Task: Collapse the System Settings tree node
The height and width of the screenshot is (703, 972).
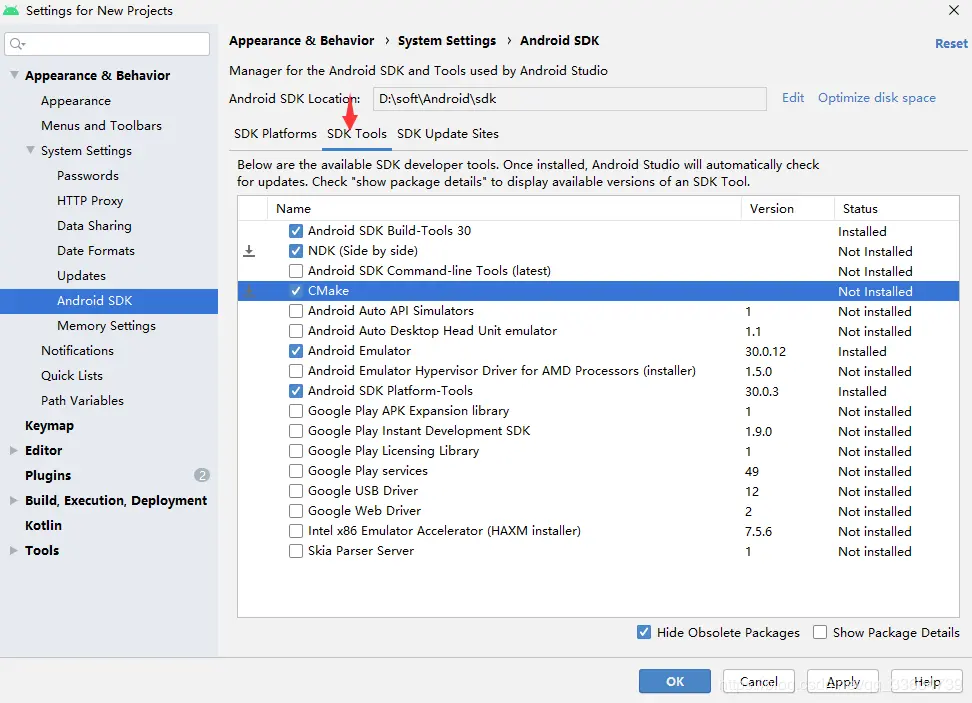Action: click(30, 151)
